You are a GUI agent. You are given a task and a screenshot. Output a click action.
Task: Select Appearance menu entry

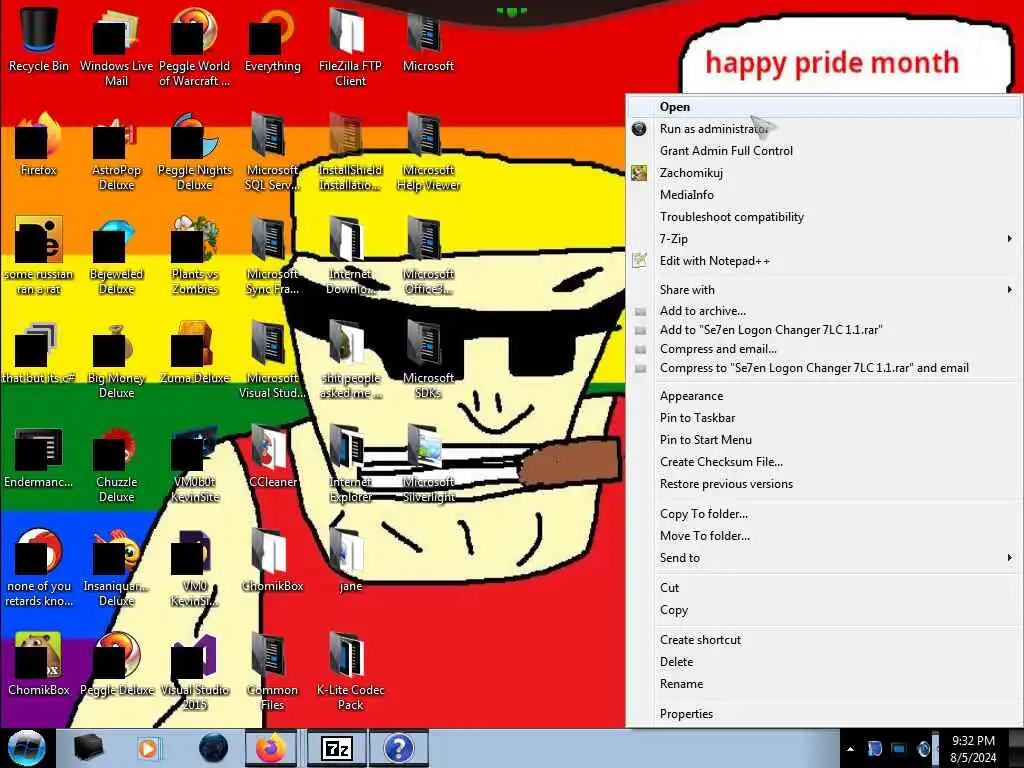[824, 396]
